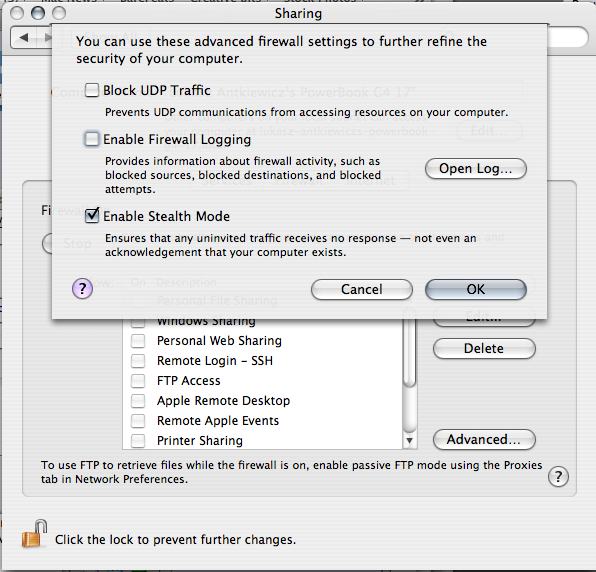This screenshot has width=596, height=572.
Task: Open the firewall log with Open Log…
Action: 476,168
